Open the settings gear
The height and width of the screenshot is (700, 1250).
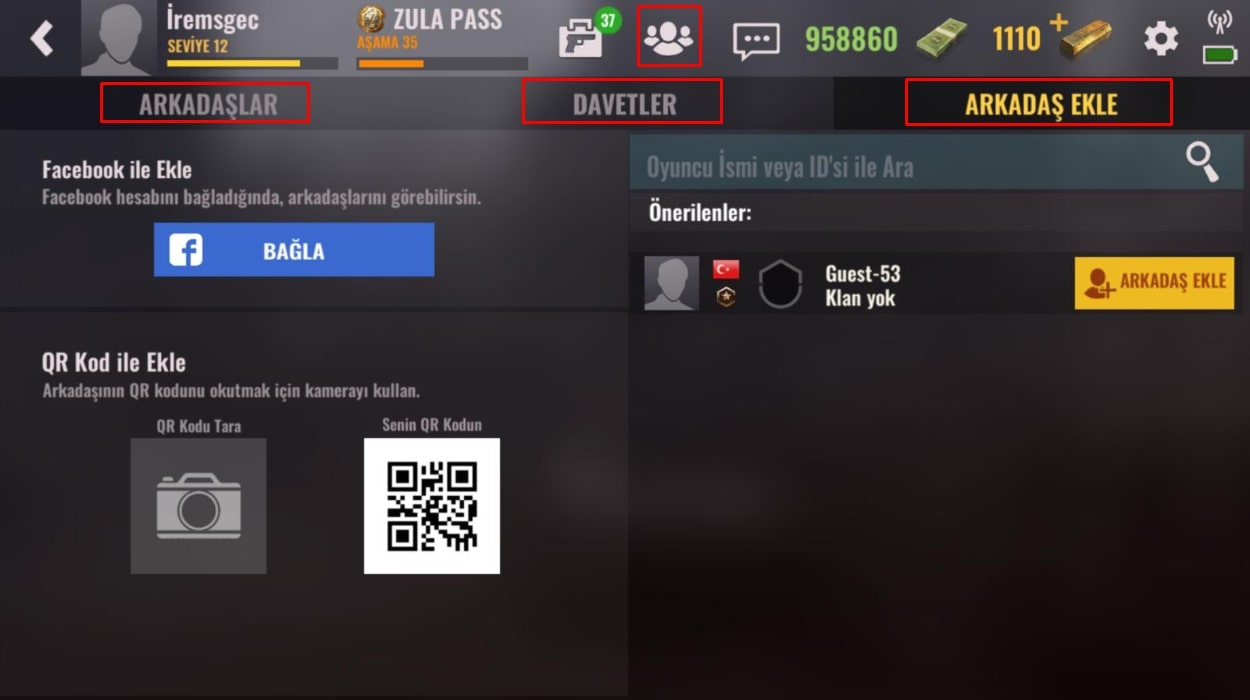1161,39
